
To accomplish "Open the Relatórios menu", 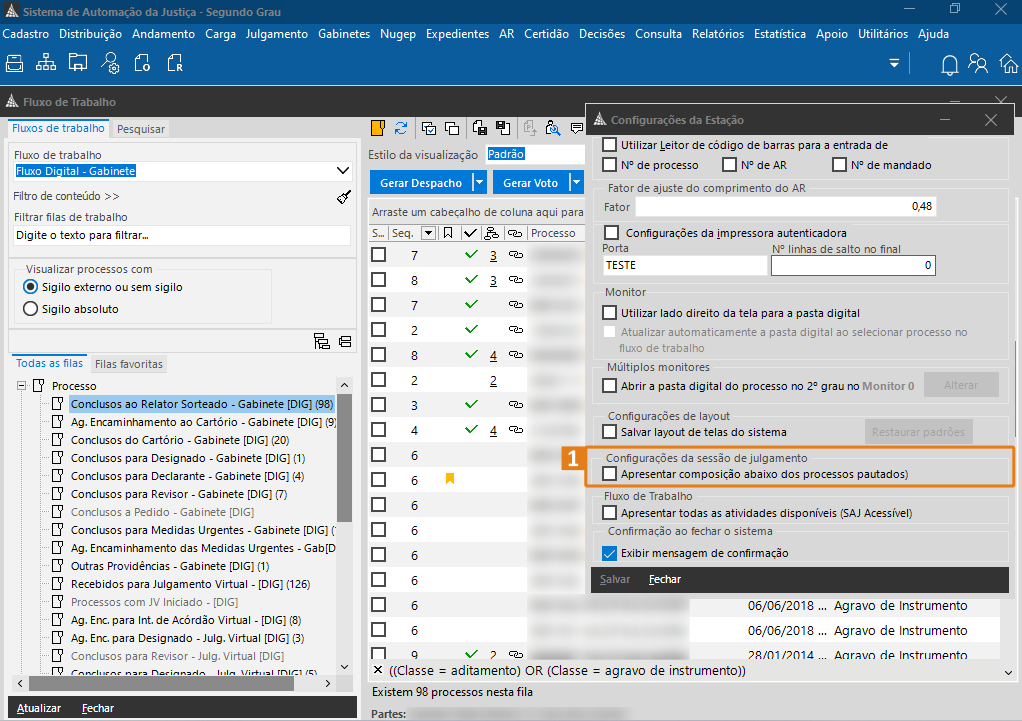I will coord(718,34).
